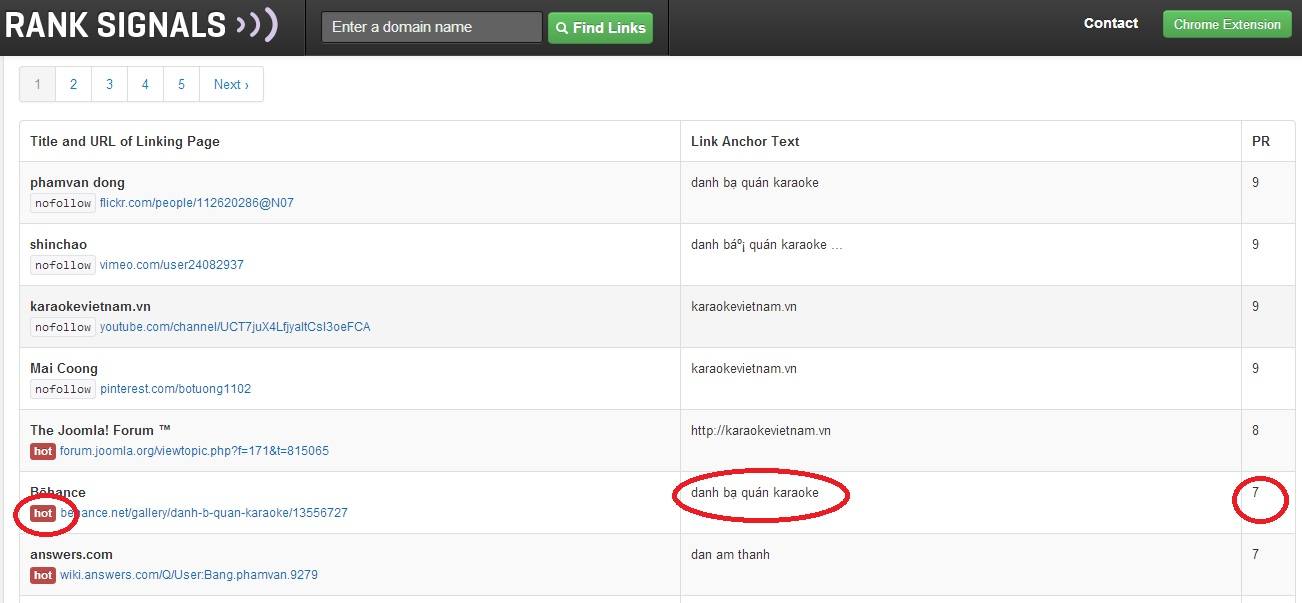Click the 'Title and URL of Linking Page' header
The image size is (1302, 603).
click(x=125, y=141)
